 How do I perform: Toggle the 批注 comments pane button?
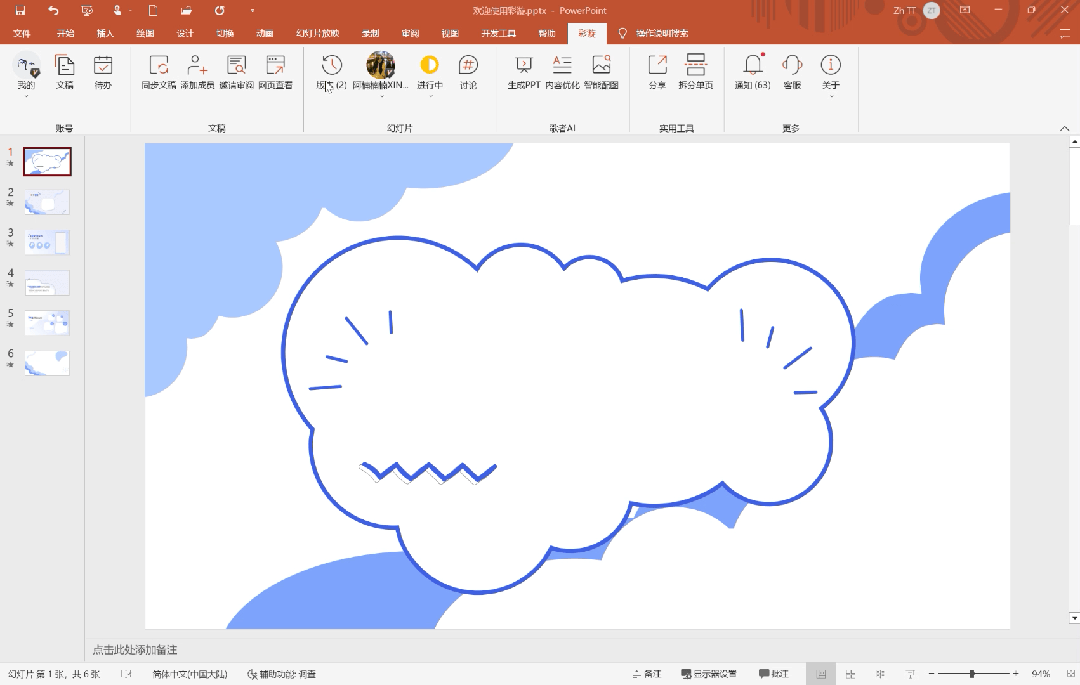[773, 674]
